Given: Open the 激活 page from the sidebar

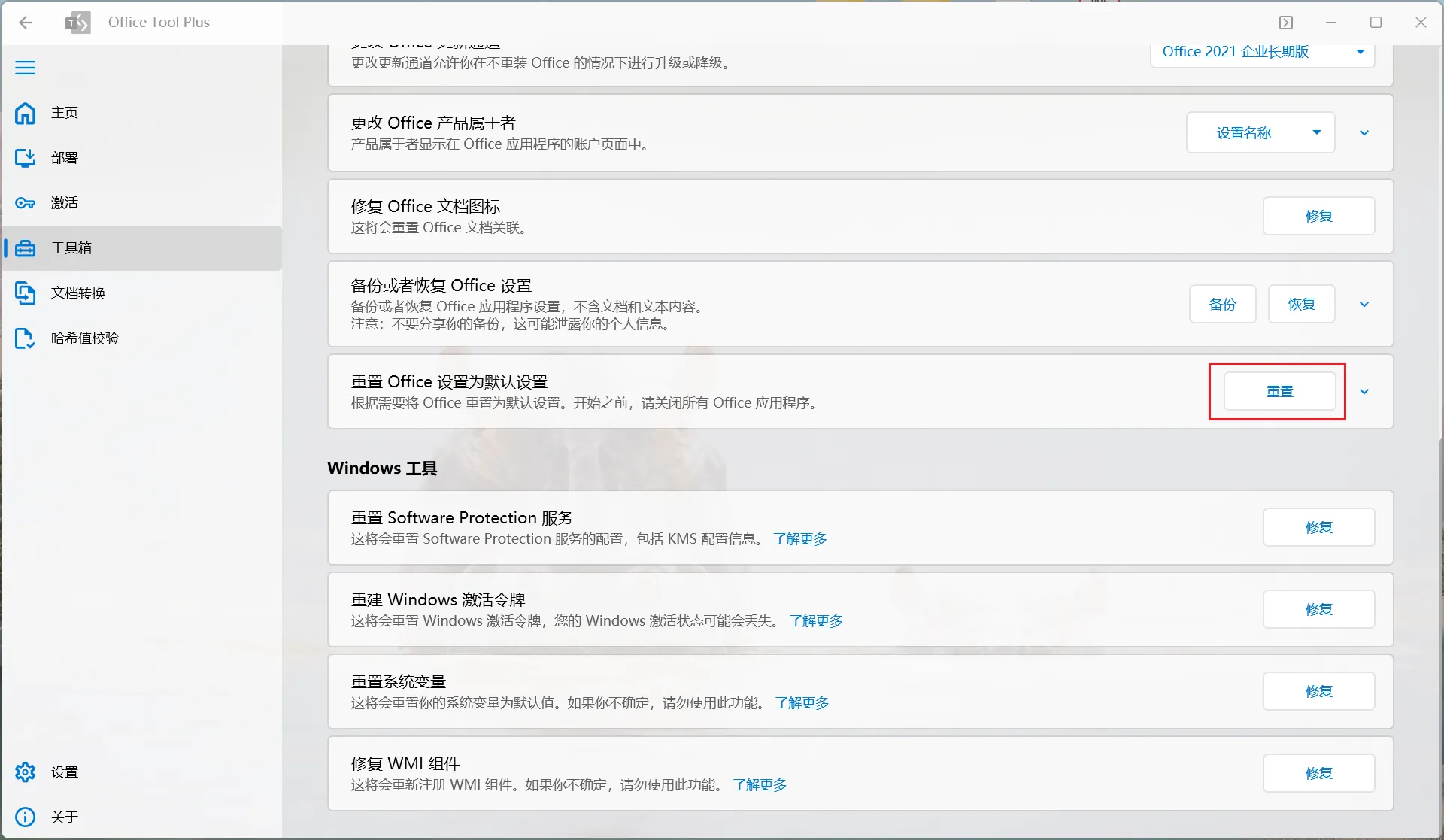Looking at the screenshot, I should 26,203.
